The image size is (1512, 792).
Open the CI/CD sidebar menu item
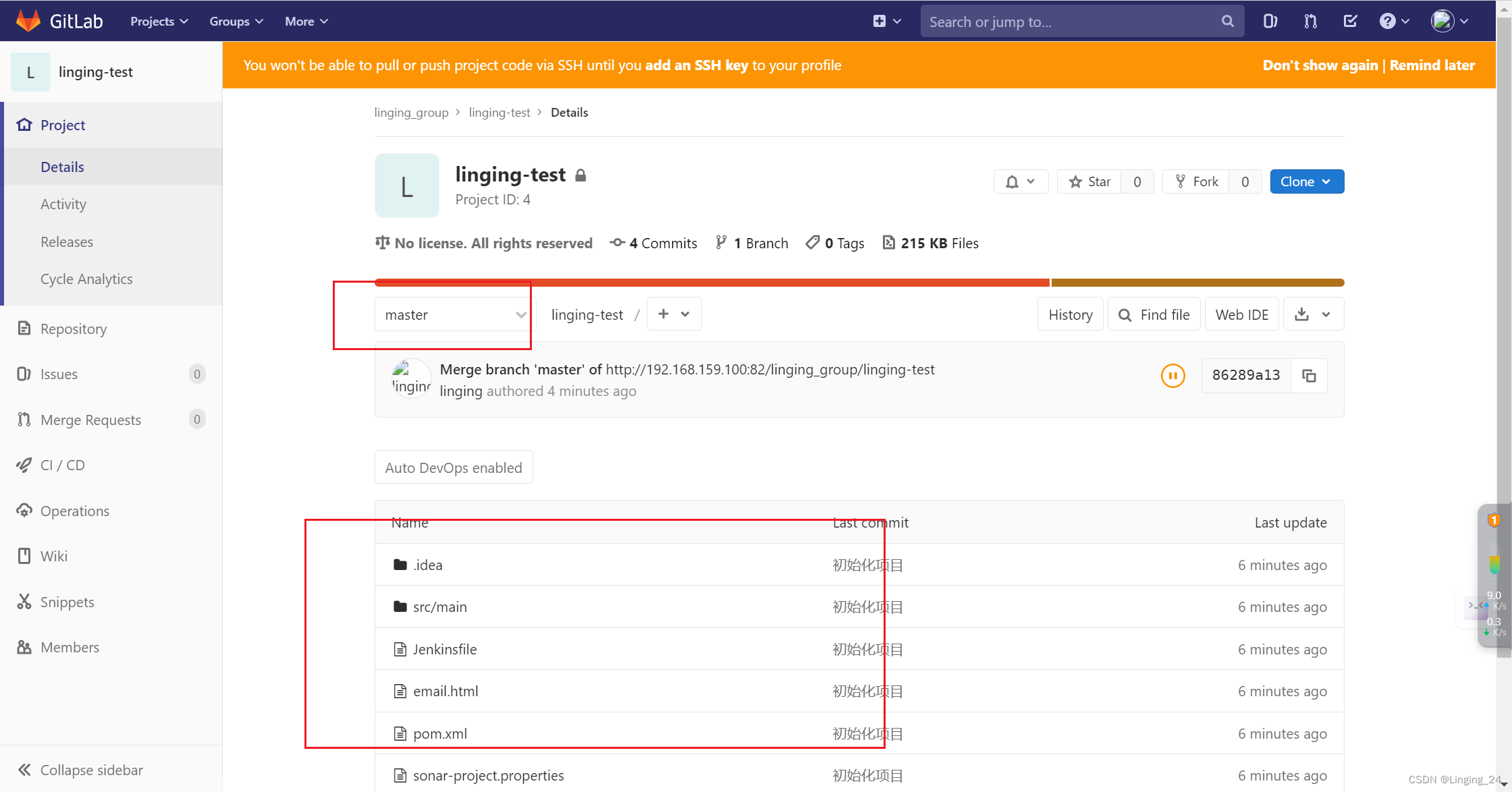point(63,465)
